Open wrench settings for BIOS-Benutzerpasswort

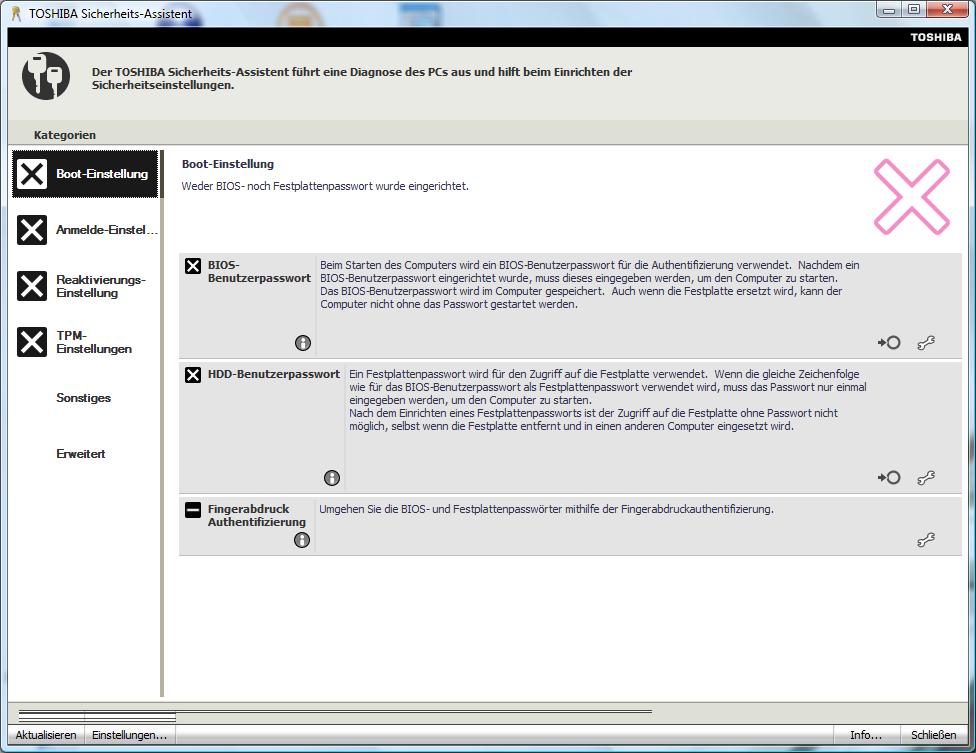tap(926, 343)
